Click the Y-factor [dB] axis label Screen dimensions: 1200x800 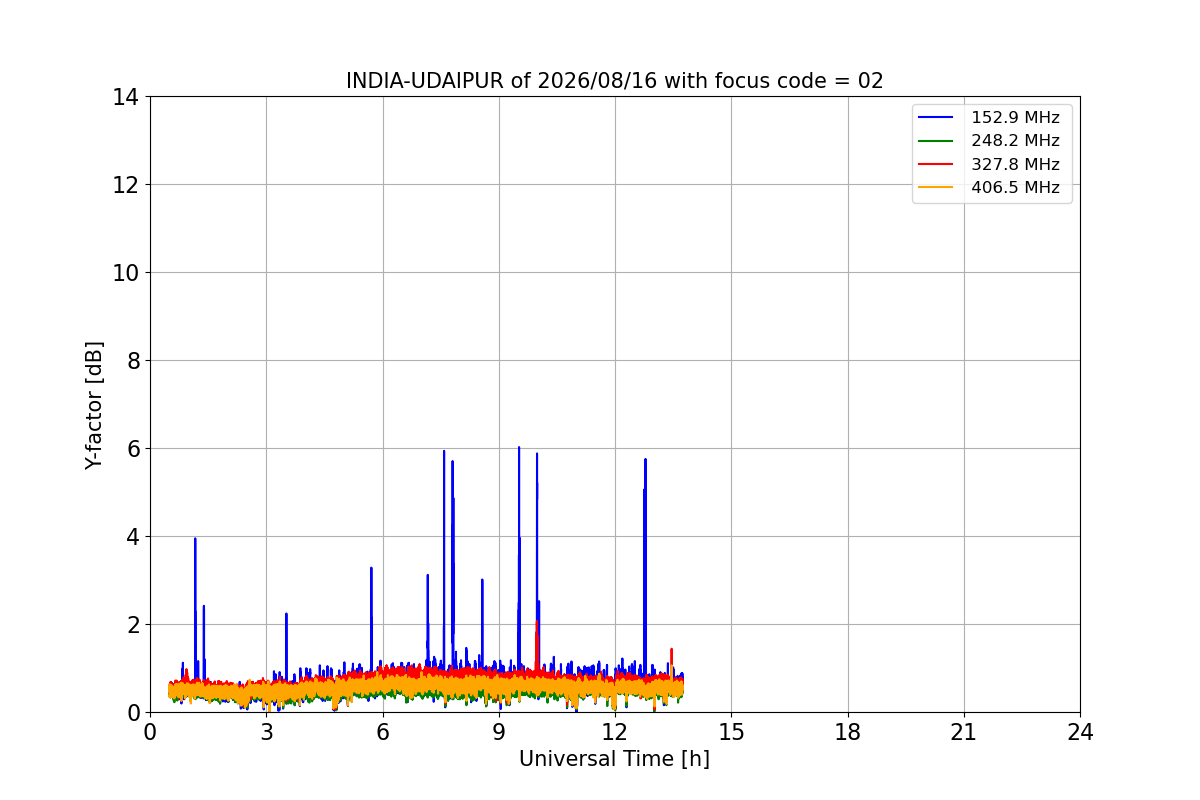coord(94,405)
